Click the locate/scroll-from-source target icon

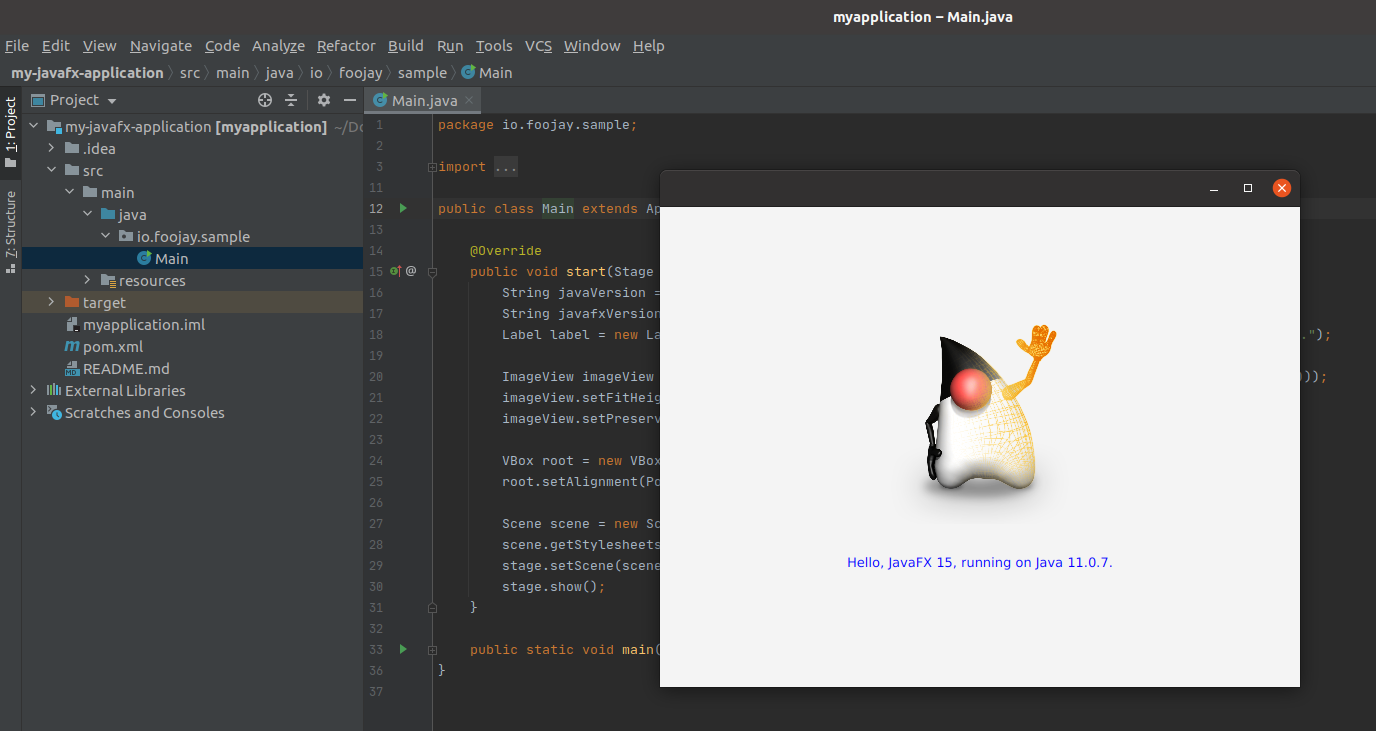tap(265, 100)
